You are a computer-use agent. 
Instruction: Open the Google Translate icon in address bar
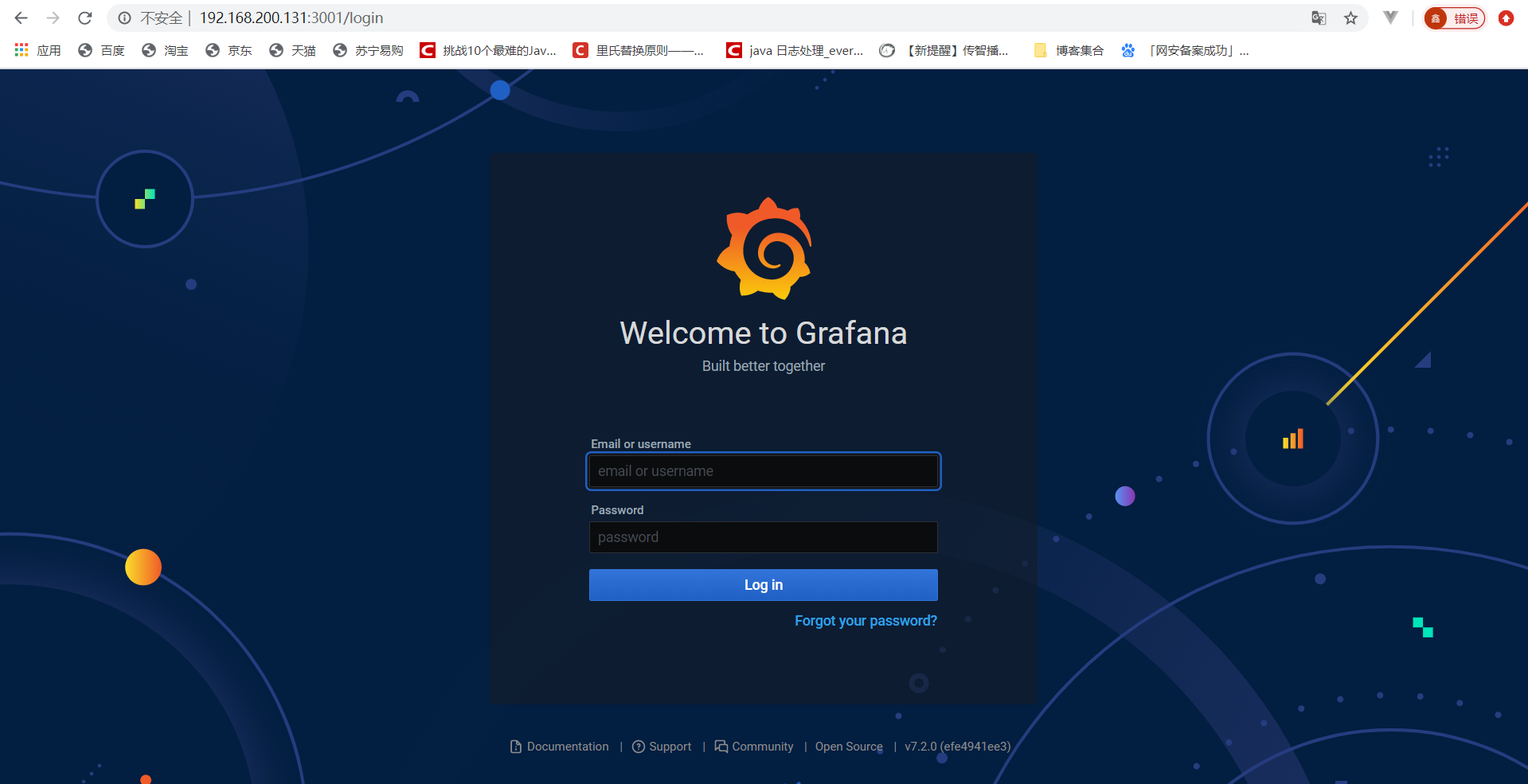coord(1319,18)
